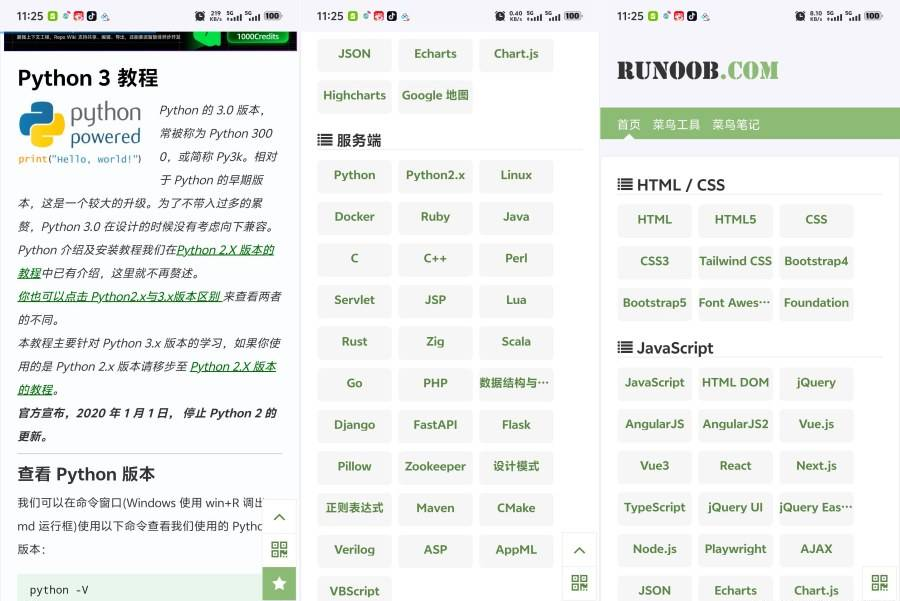The height and width of the screenshot is (601, 900).
Task: Open the HTML5 tutorial
Action: (735, 220)
